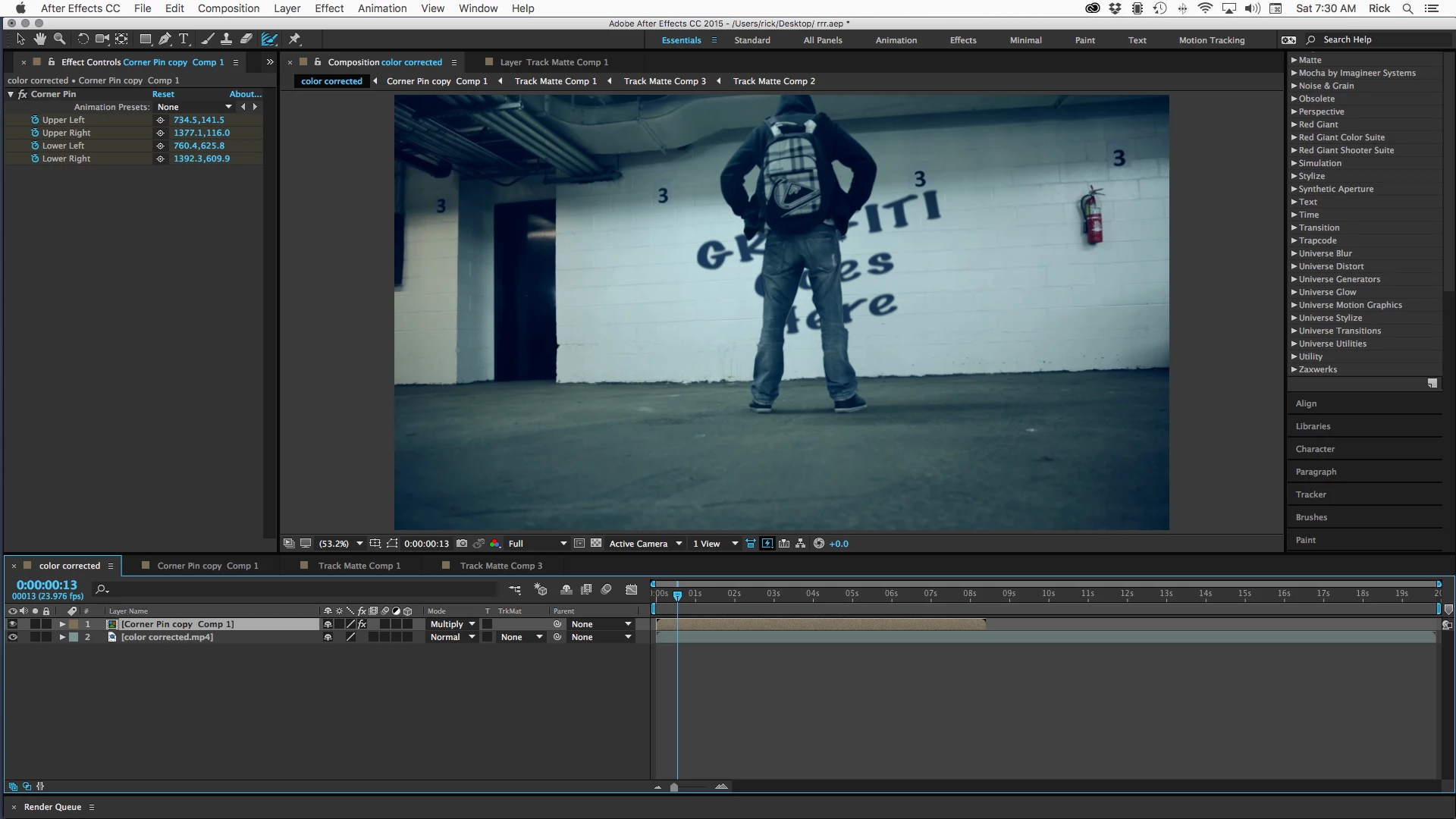Click the take snapshot camera icon
The image size is (1456, 819).
461,544
